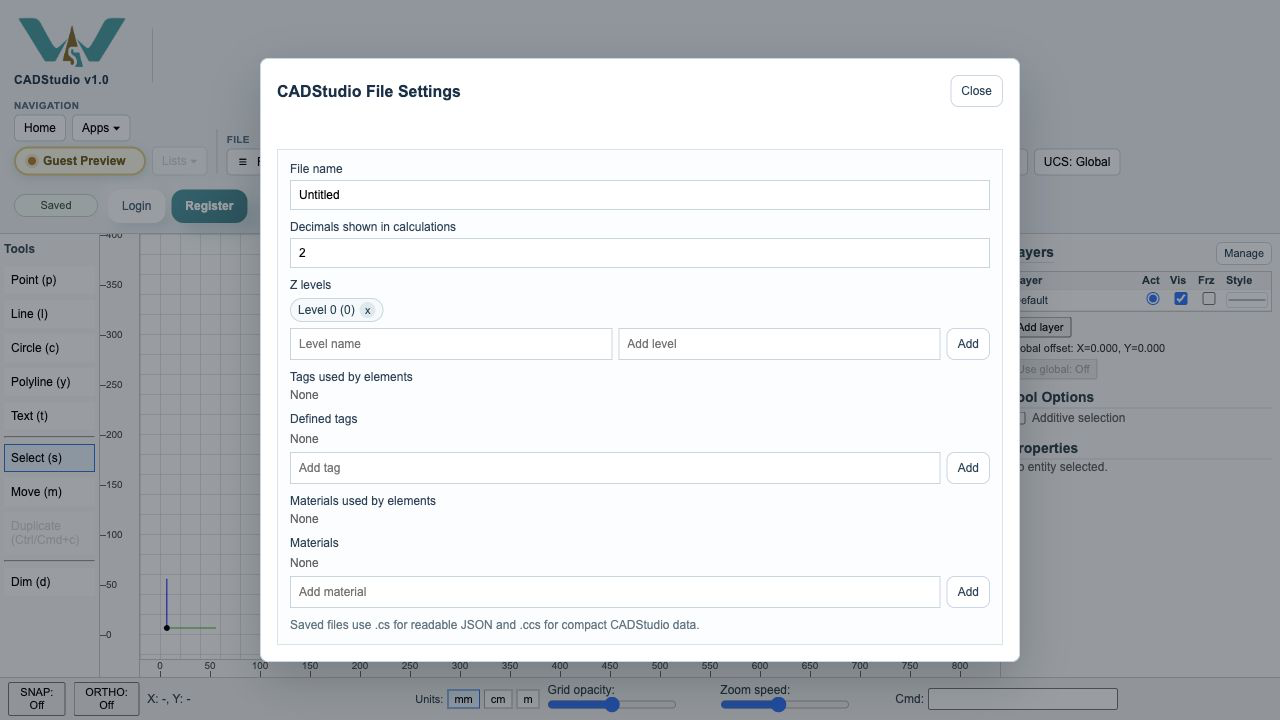The width and height of the screenshot is (1280, 720).
Task: Pick the Move (m) tool
Action: click(x=49, y=492)
